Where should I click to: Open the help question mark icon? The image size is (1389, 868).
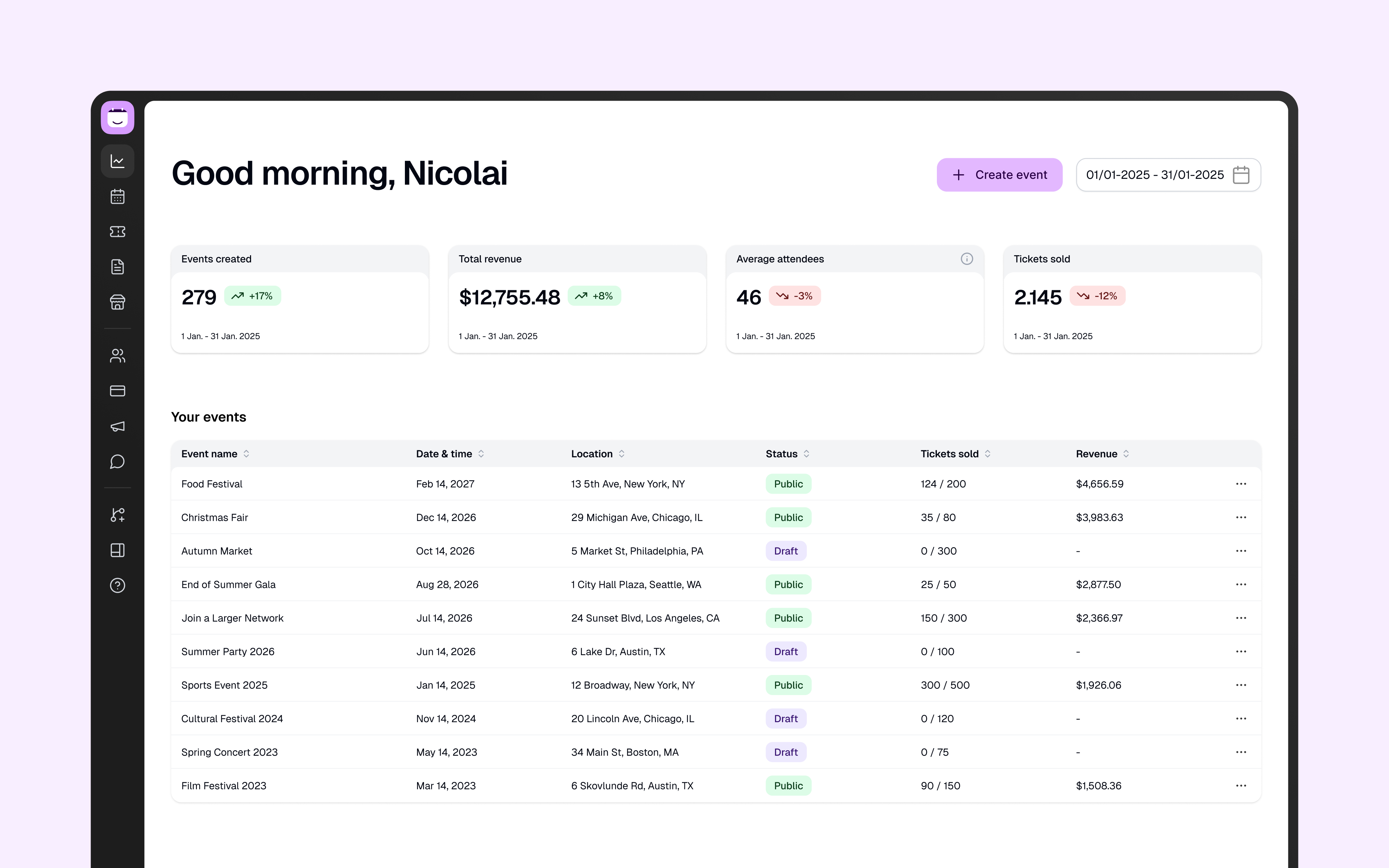tap(118, 586)
